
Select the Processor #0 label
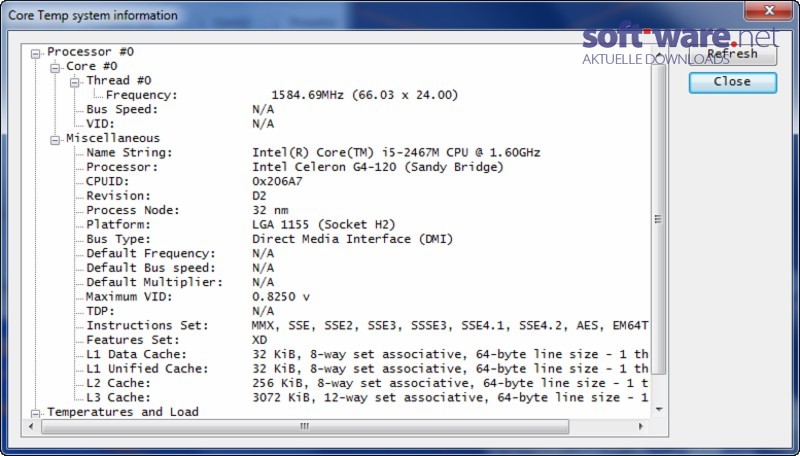[90, 52]
